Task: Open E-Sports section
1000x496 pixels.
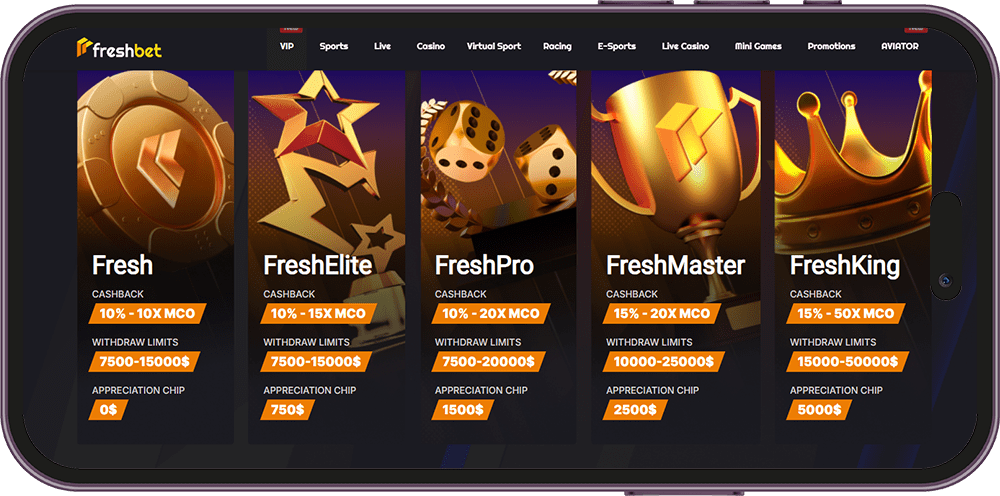Action: [617, 47]
